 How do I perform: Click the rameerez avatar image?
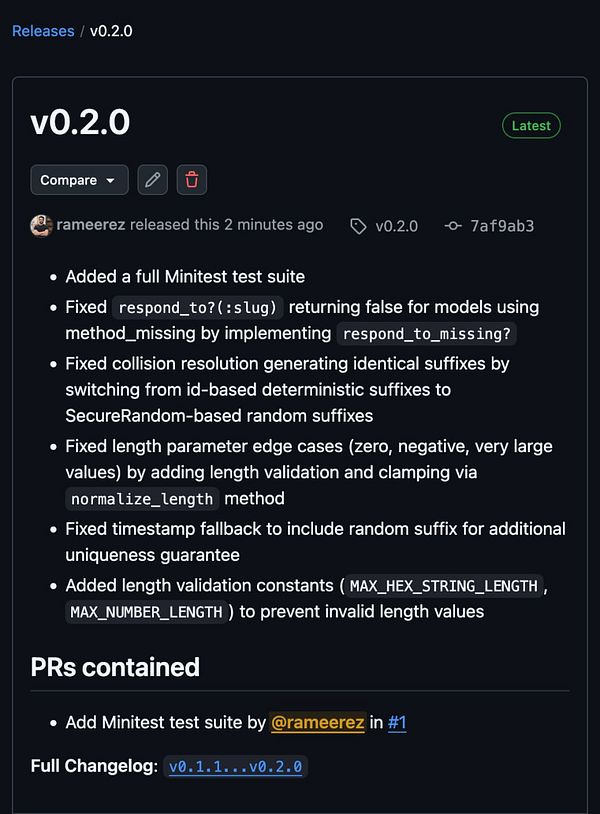(41, 225)
